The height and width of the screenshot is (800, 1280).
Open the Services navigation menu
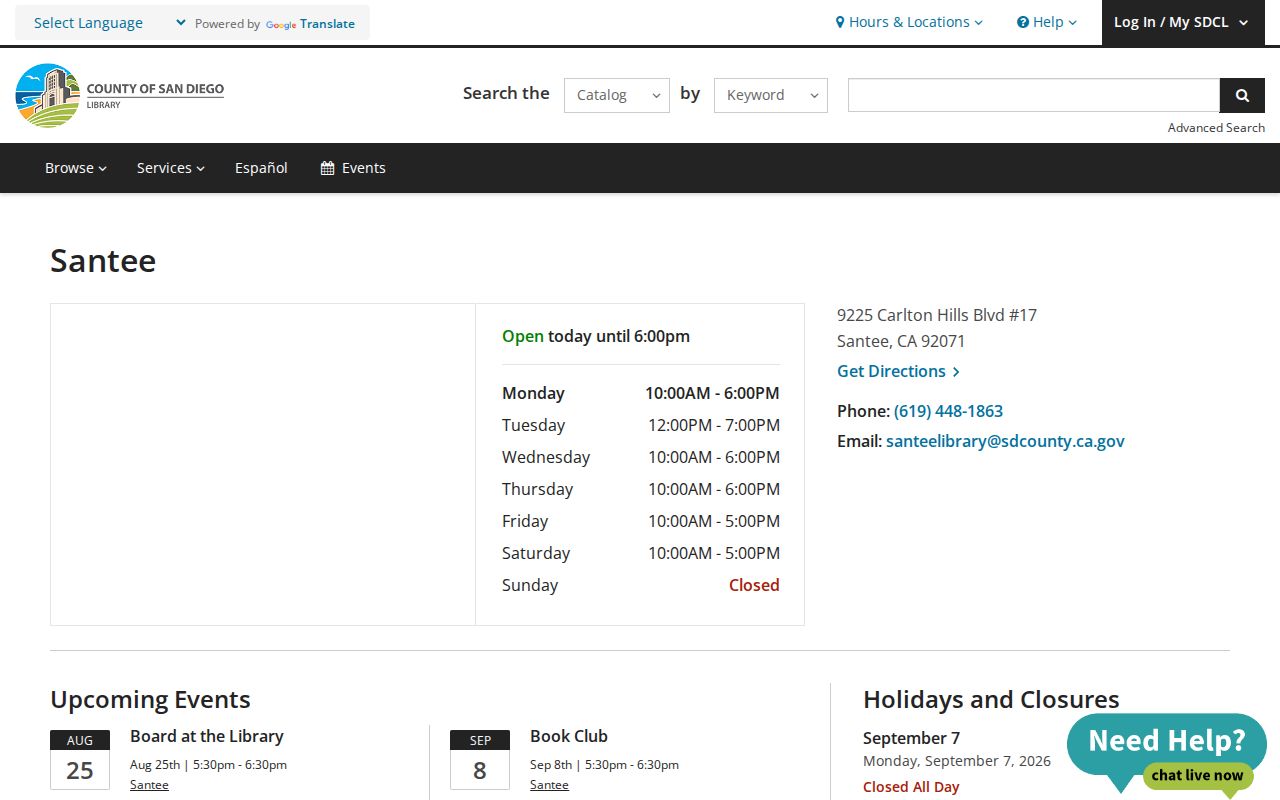coord(171,168)
